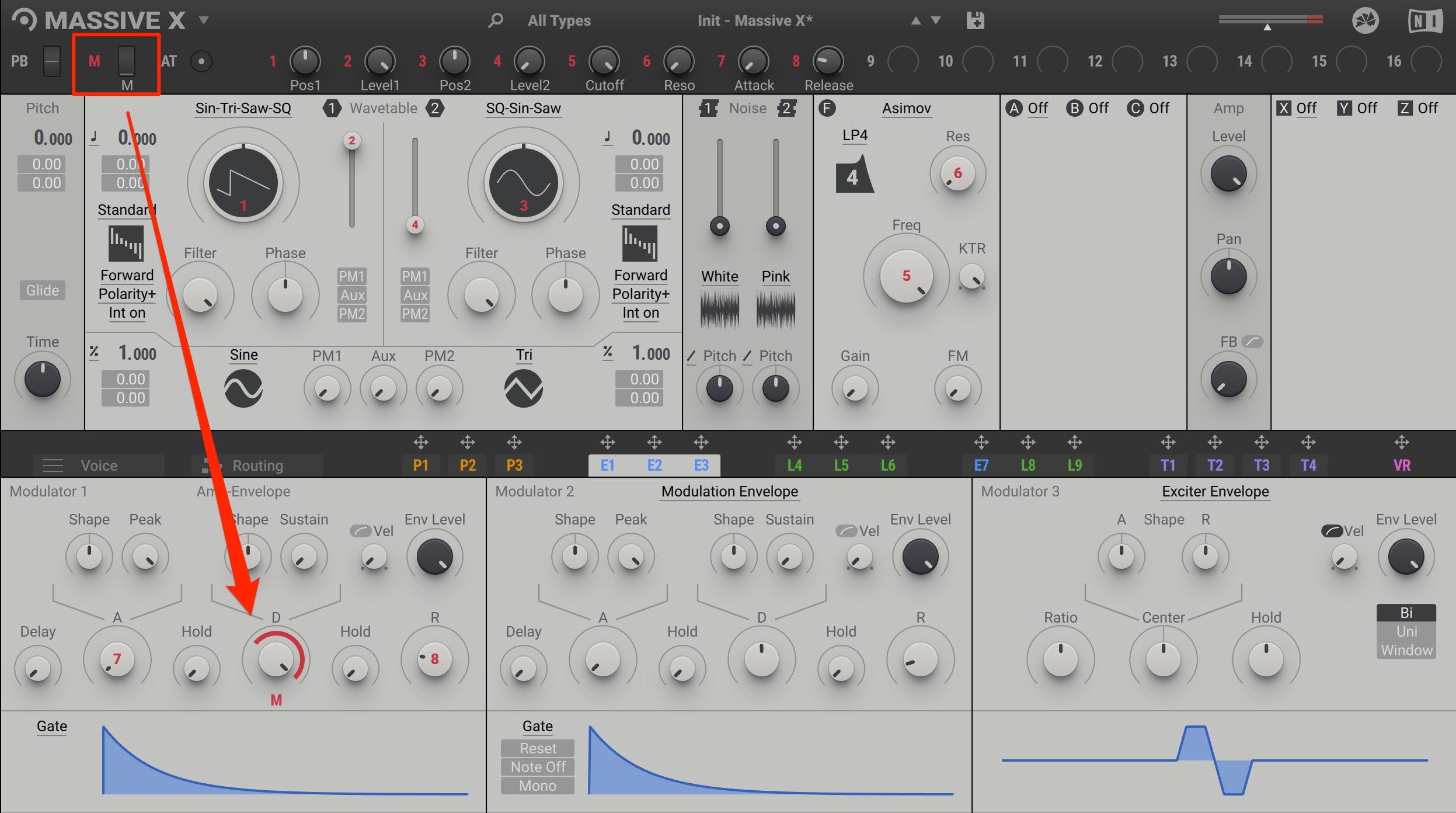Click the White noise waveform thumbnail
Screen dimensions: 1456x813
coord(720,310)
